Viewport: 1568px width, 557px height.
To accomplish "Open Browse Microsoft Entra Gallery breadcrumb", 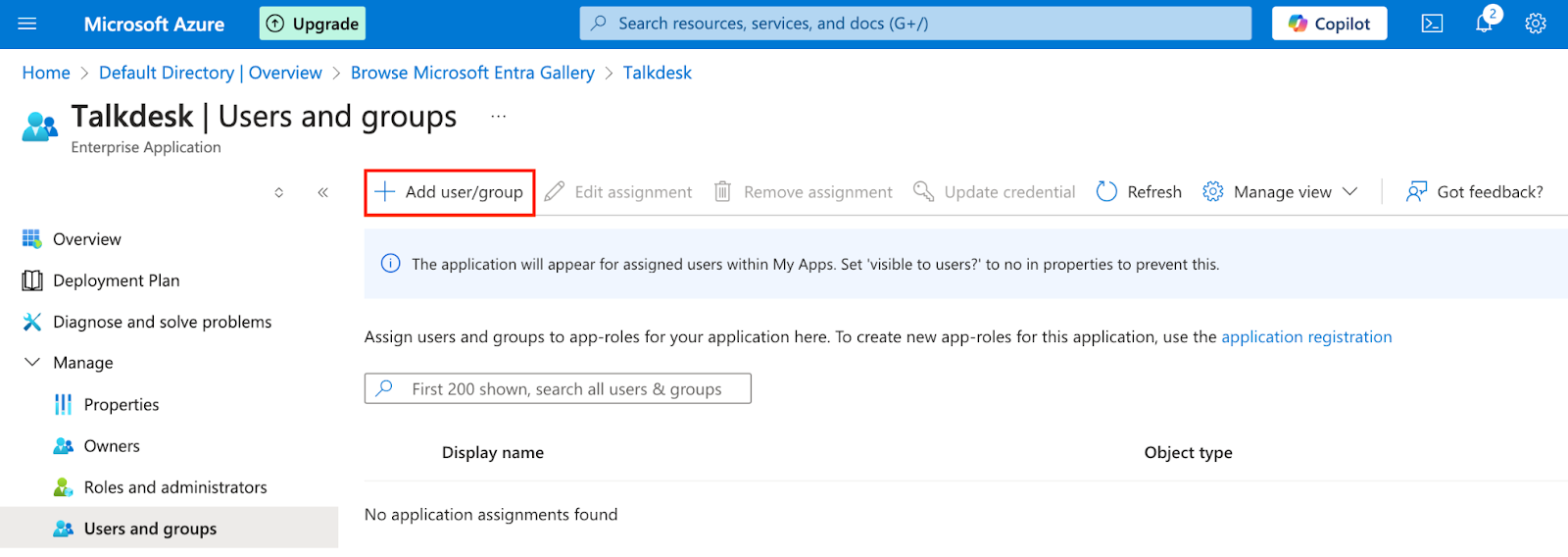I will 472,73.
